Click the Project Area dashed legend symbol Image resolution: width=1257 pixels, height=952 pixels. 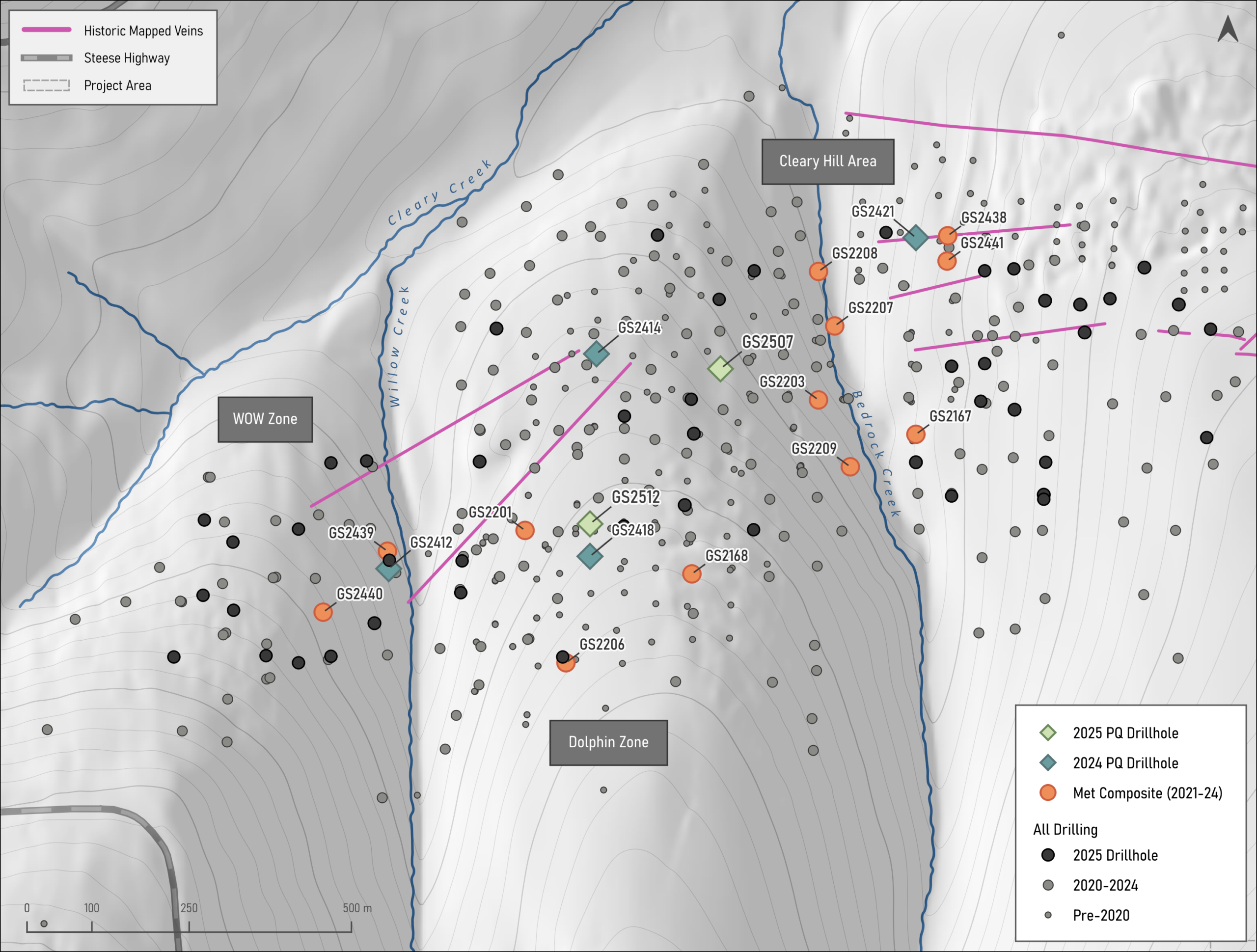click(x=47, y=85)
